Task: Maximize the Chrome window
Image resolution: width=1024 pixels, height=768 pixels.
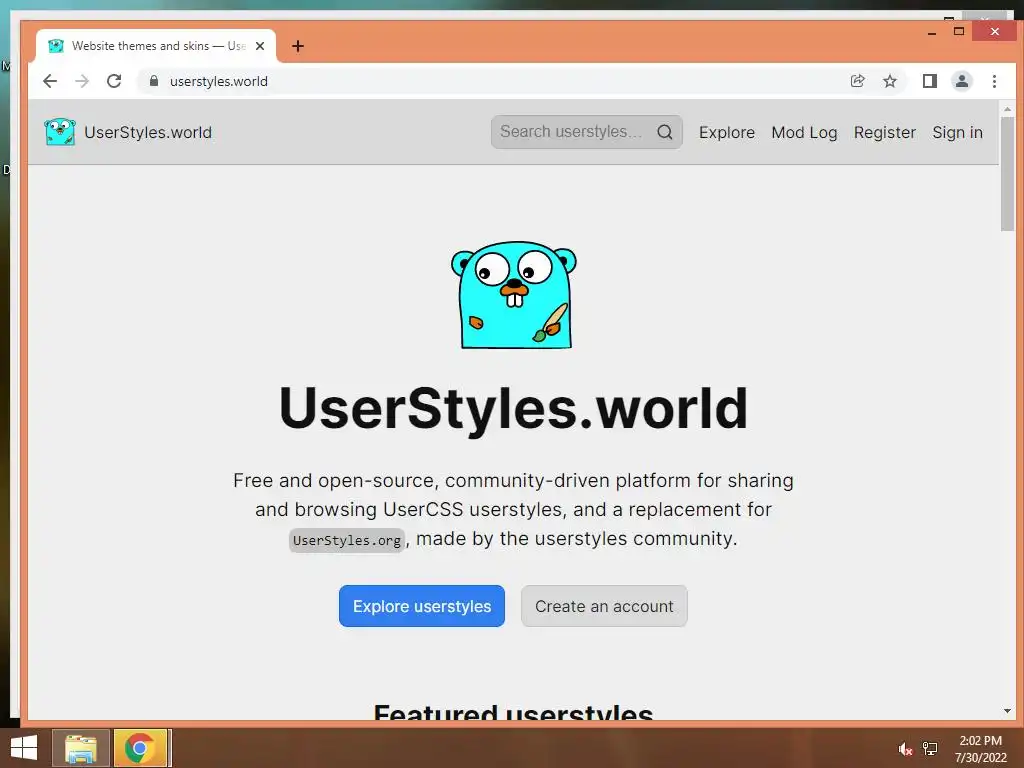Action: click(959, 31)
